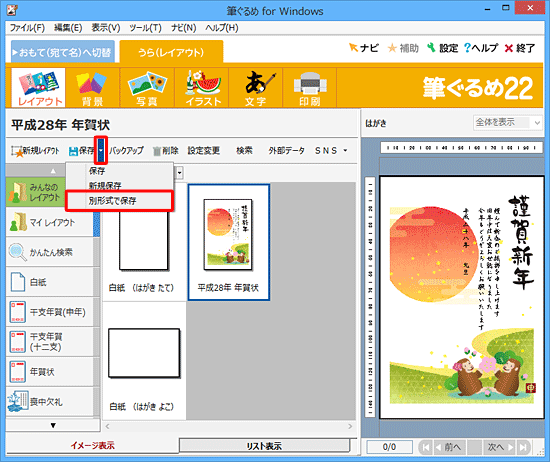Select 年賀状 category in sidebar
550x462 pixels.
50,371
